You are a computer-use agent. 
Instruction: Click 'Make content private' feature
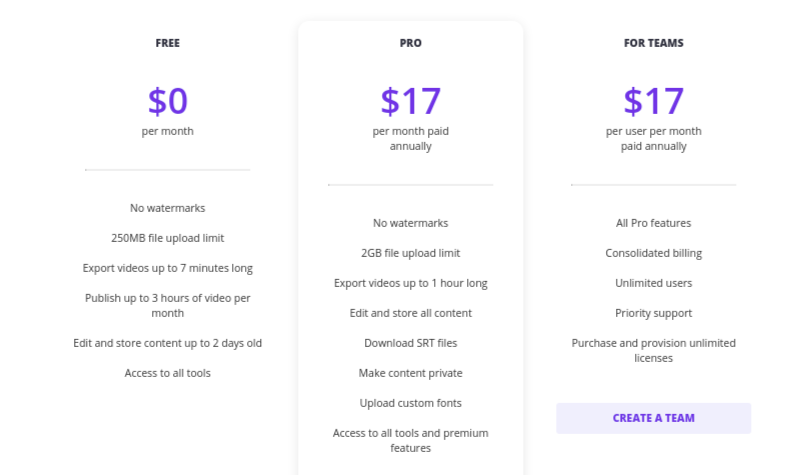(411, 373)
